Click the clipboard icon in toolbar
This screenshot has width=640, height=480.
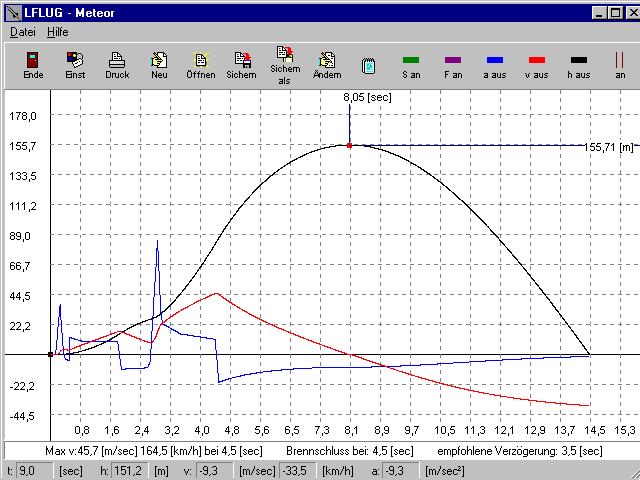point(369,66)
